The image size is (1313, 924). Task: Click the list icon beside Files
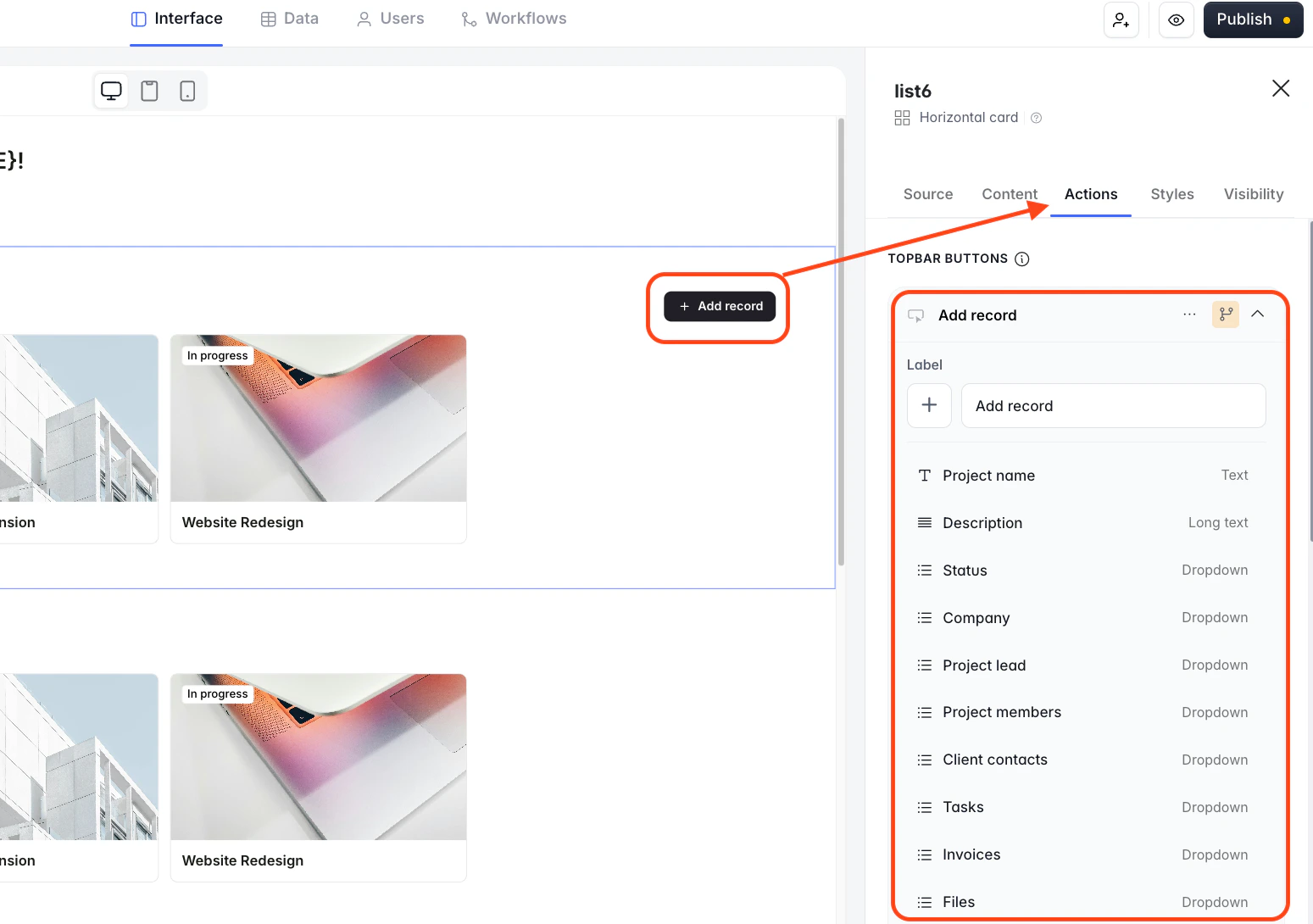point(925,902)
